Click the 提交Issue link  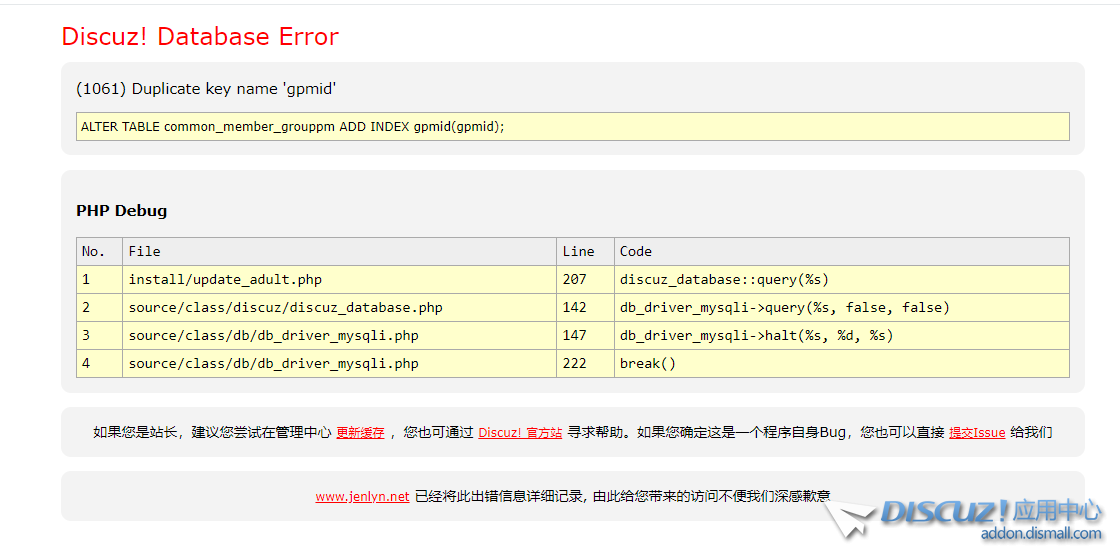click(977, 433)
